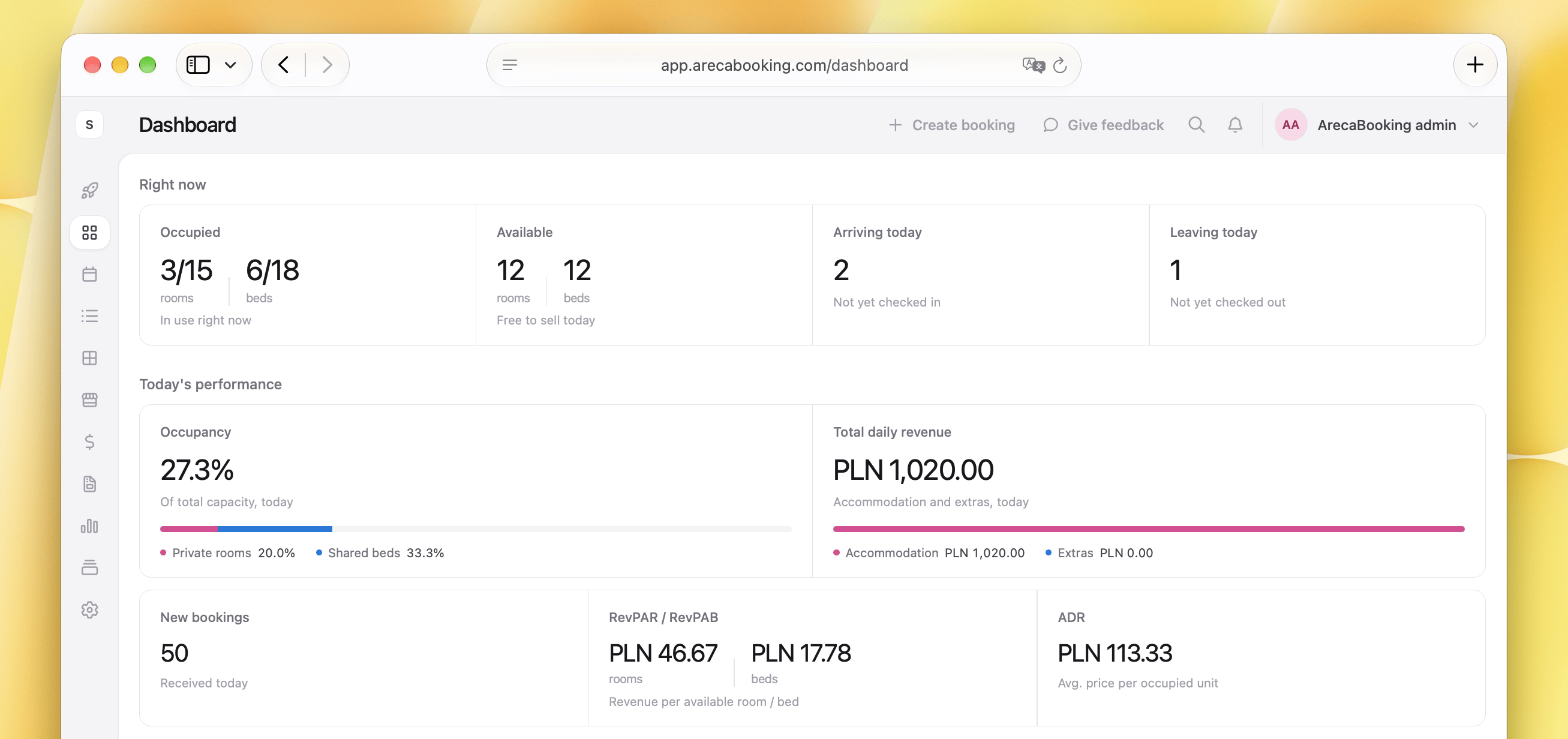Expand the ArecaBooking admin account chevron

(x=1473, y=125)
